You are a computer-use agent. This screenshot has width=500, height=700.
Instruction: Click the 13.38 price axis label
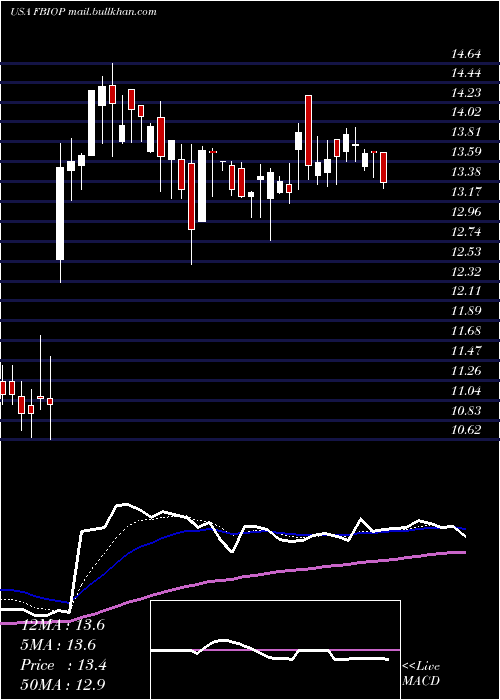(466, 172)
